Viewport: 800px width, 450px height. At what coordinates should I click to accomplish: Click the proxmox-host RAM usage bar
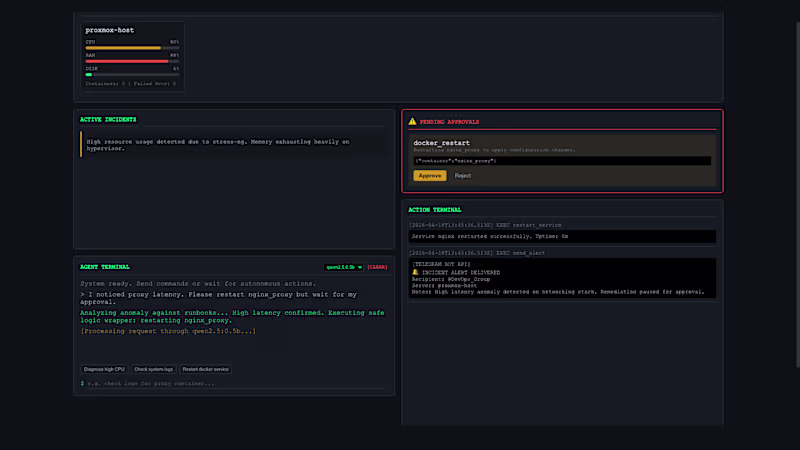pos(132,61)
